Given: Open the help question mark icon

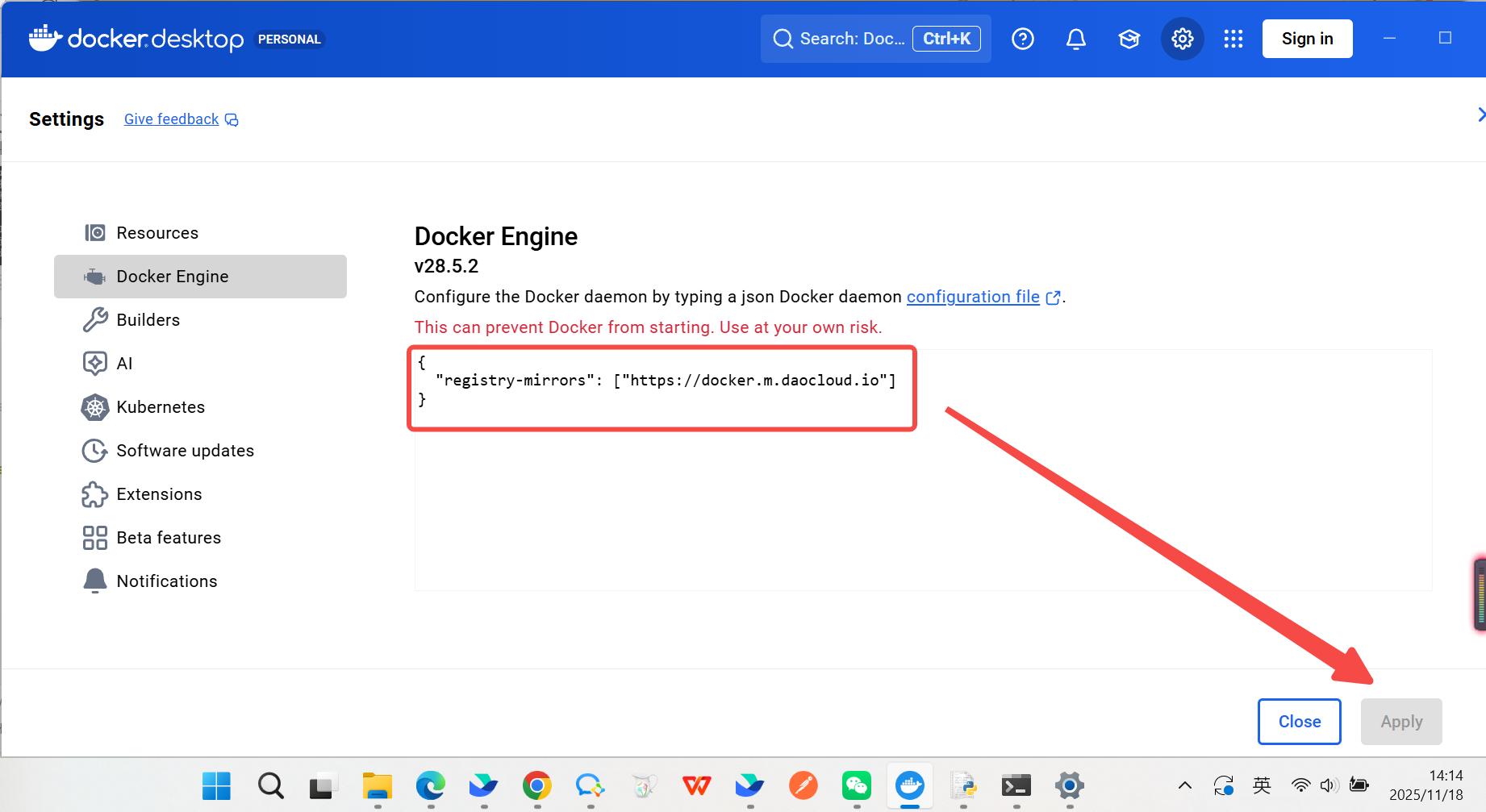Looking at the screenshot, I should (x=1023, y=39).
